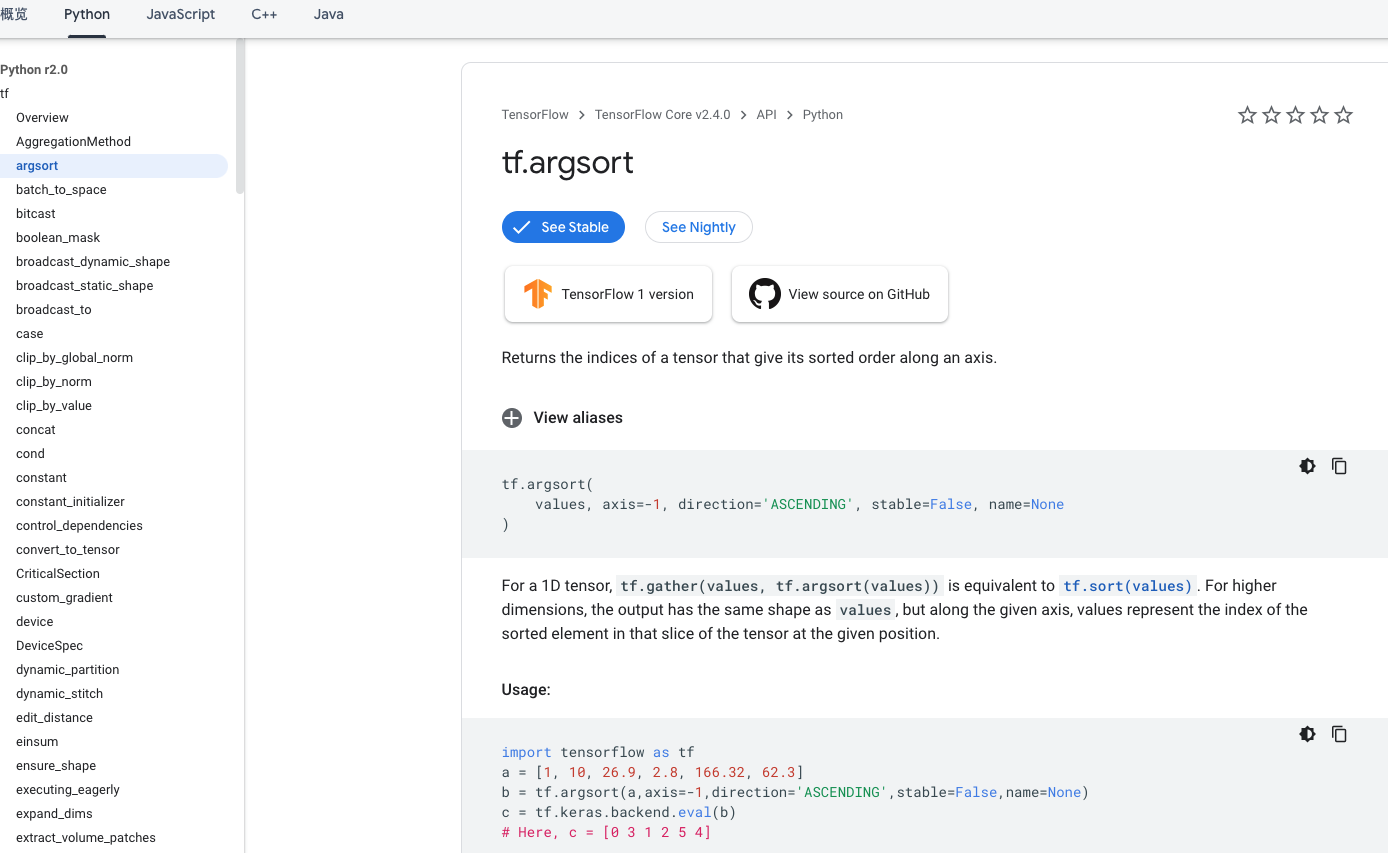The image size is (1388, 853).
Task: Open the 概览 tab
Action: 14,15
